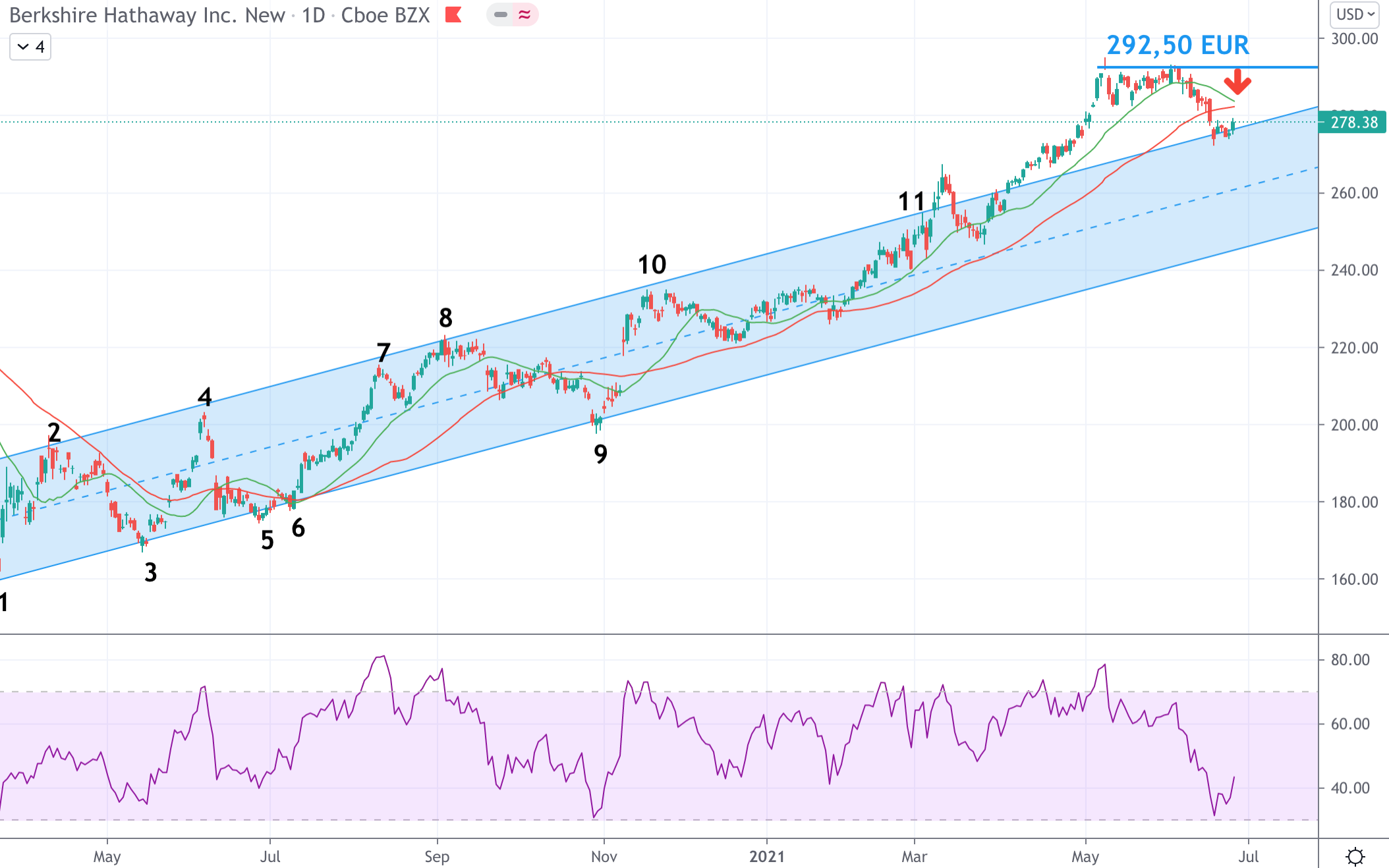
Task: Click the 80.00 RSI axis label
Action: (x=1350, y=660)
